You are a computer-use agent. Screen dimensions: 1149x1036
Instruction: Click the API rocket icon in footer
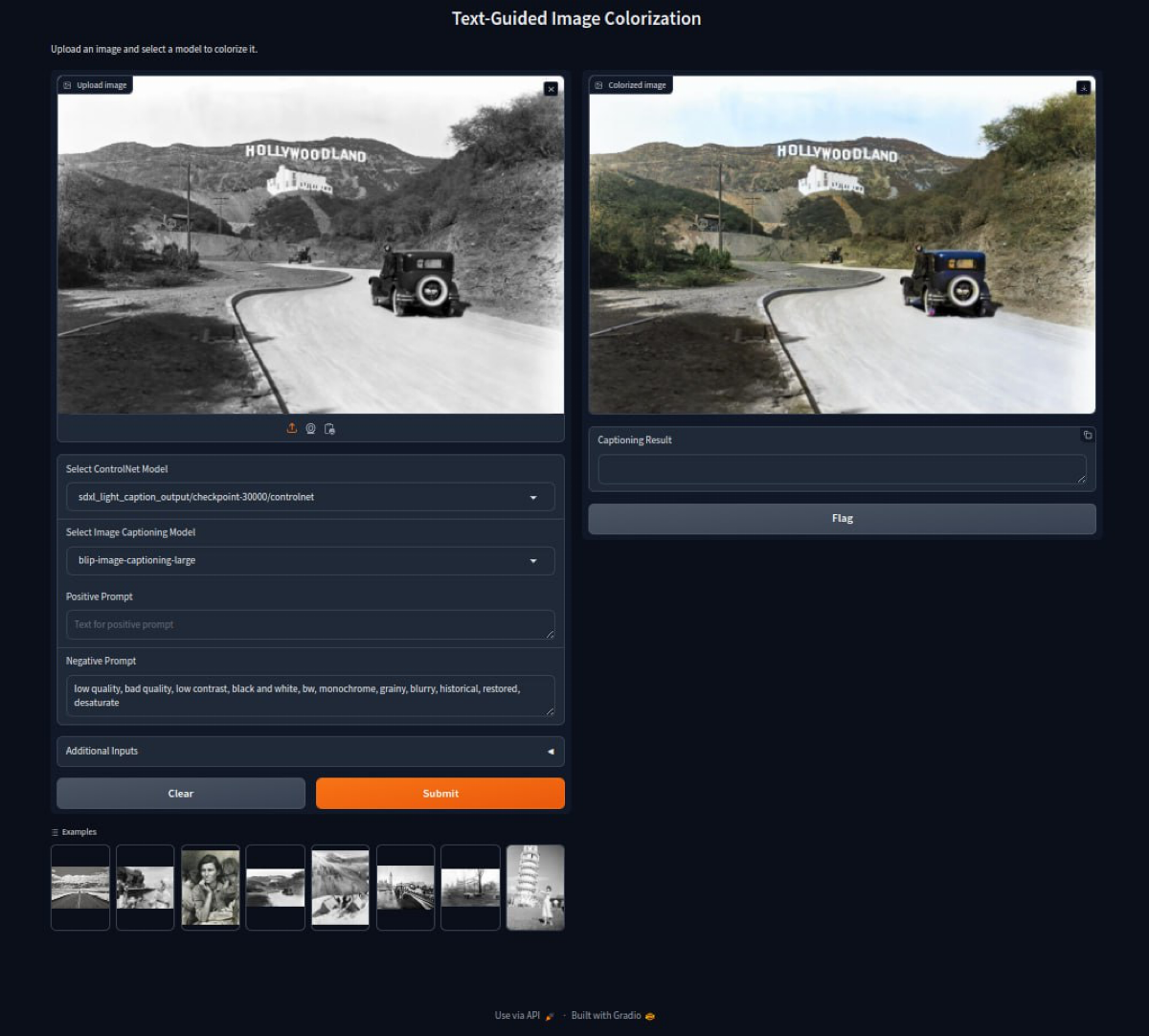550,1016
